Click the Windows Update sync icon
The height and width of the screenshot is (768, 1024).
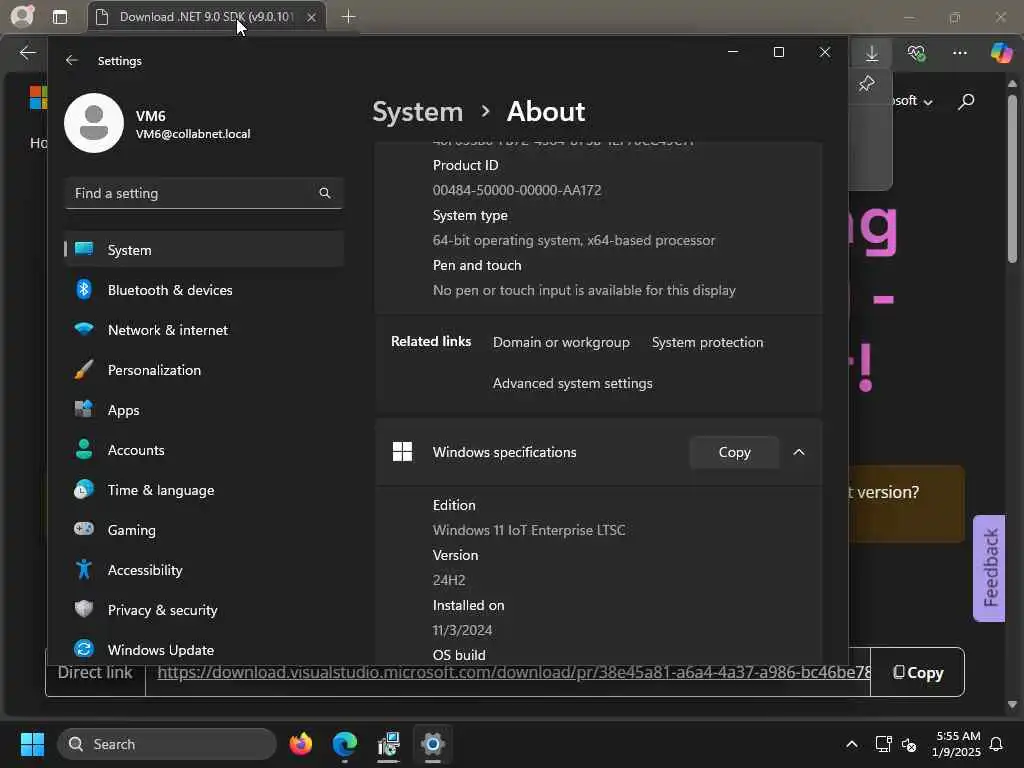click(x=84, y=648)
